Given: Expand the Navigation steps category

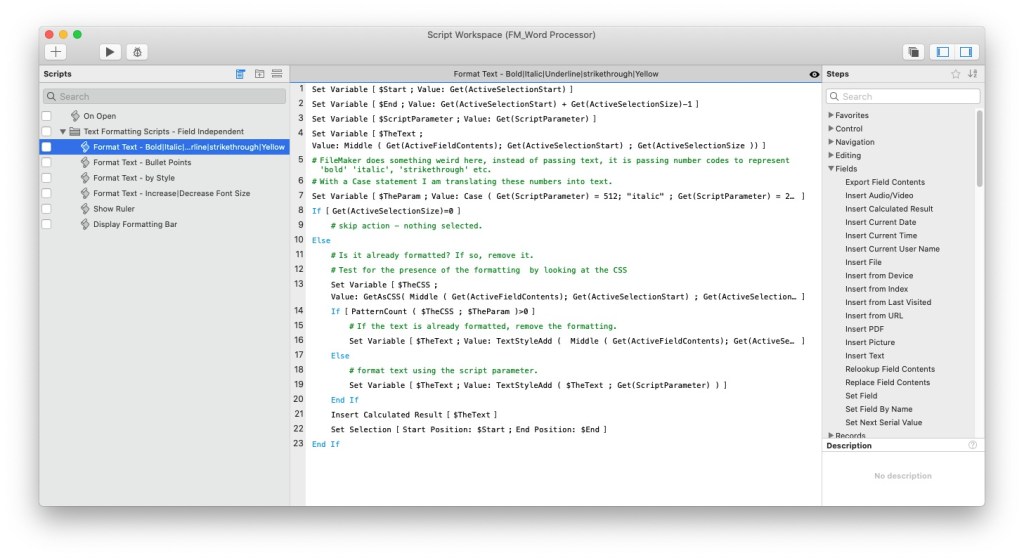Looking at the screenshot, I should (x=831, y=142).
